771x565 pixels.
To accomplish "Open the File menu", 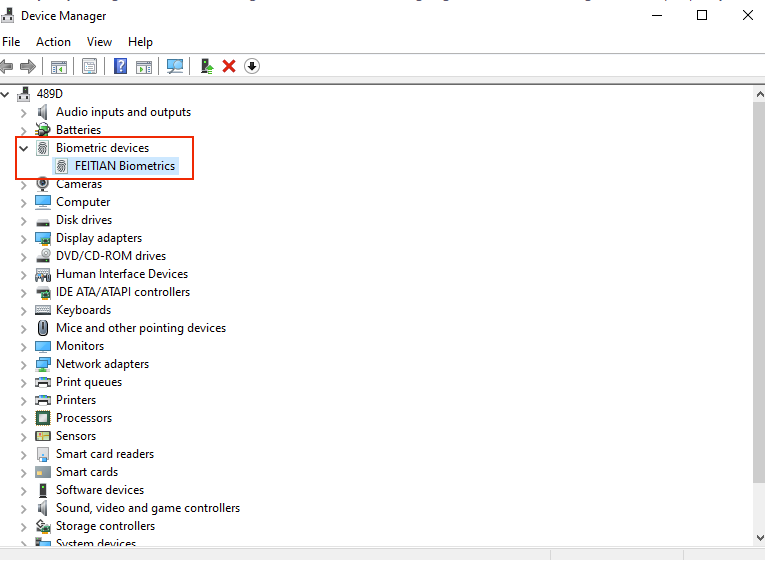I will [x=11, y=42].
